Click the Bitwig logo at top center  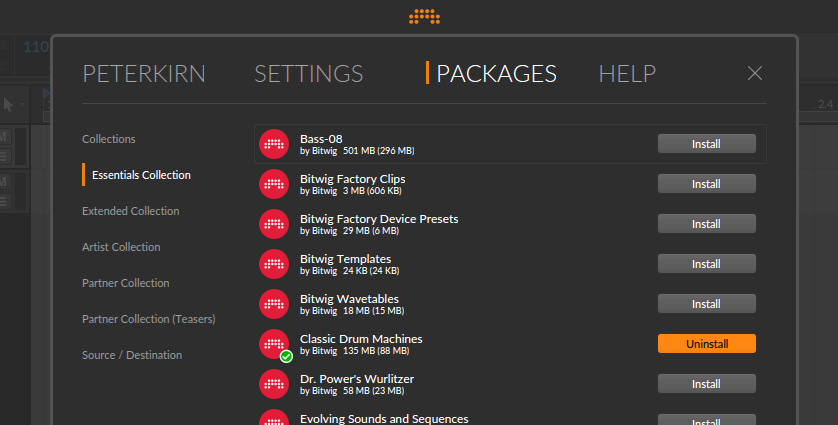[425, 16]
